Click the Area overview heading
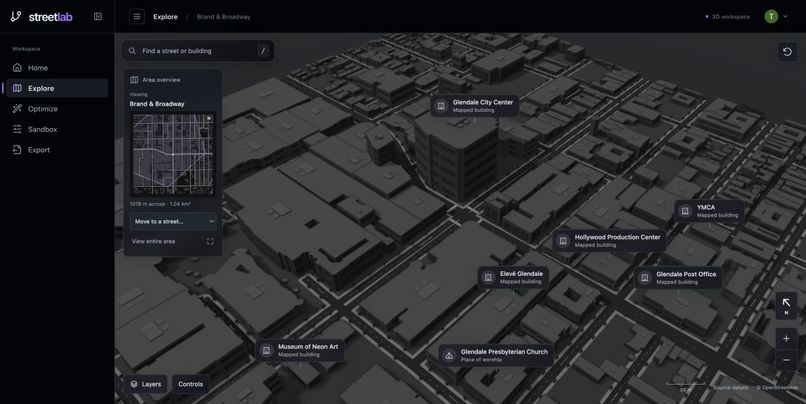The width and height of the screenshot is (806, 404). tap(161, 80)
